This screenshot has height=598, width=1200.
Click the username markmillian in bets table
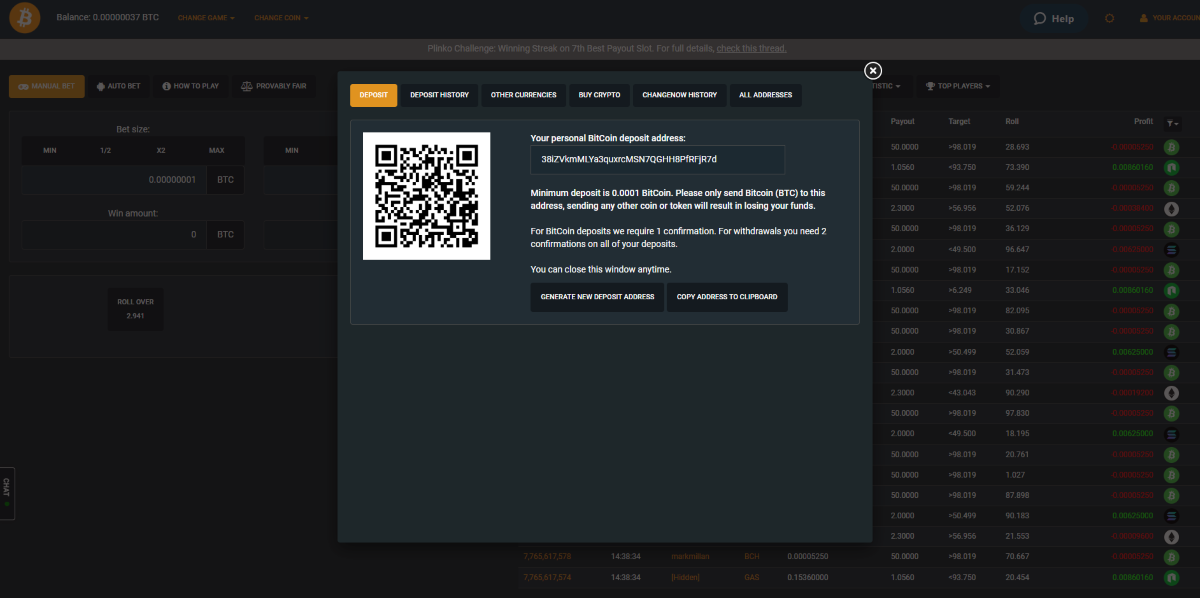690,556
